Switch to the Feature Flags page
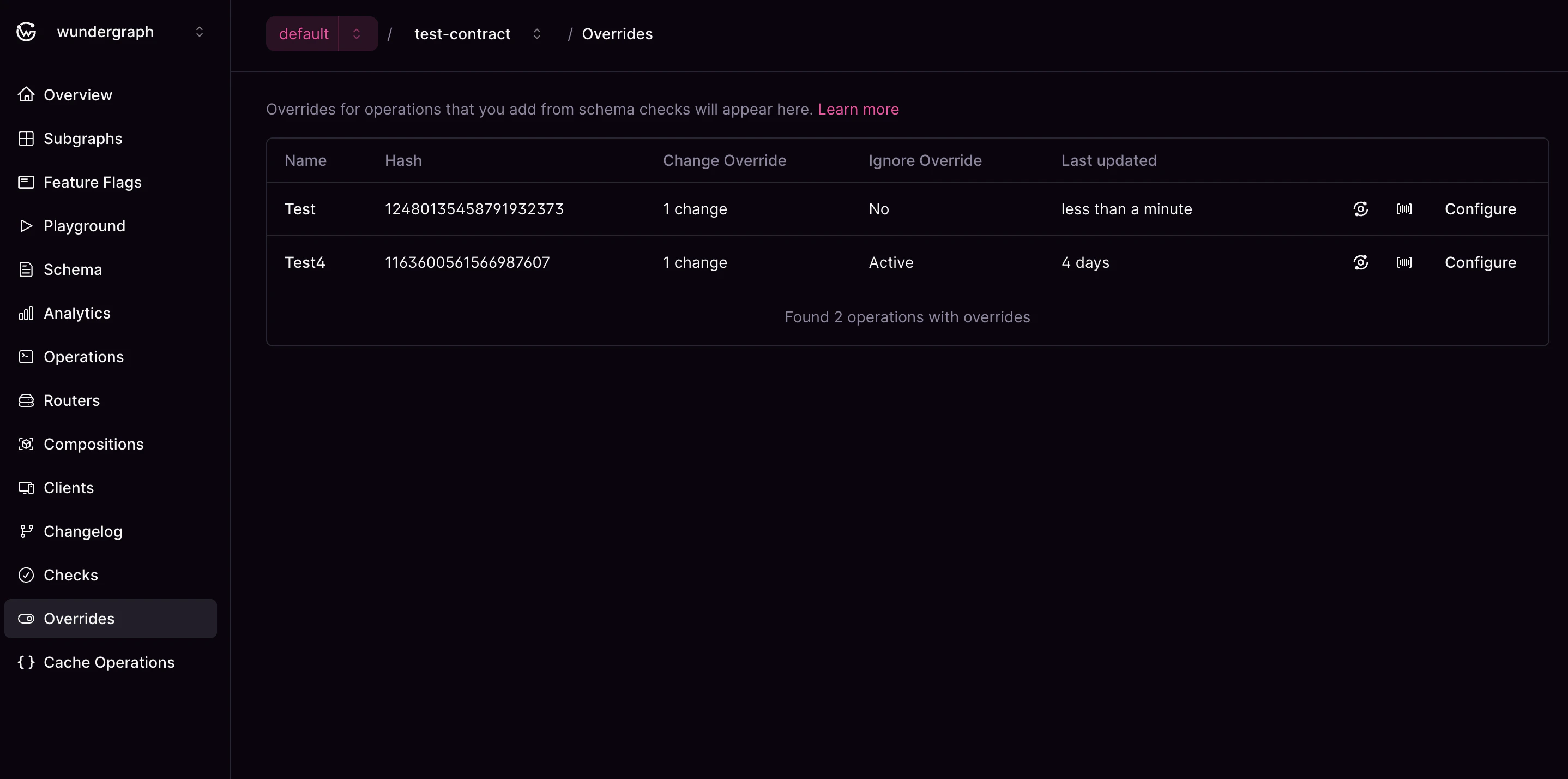 point(92,182)
